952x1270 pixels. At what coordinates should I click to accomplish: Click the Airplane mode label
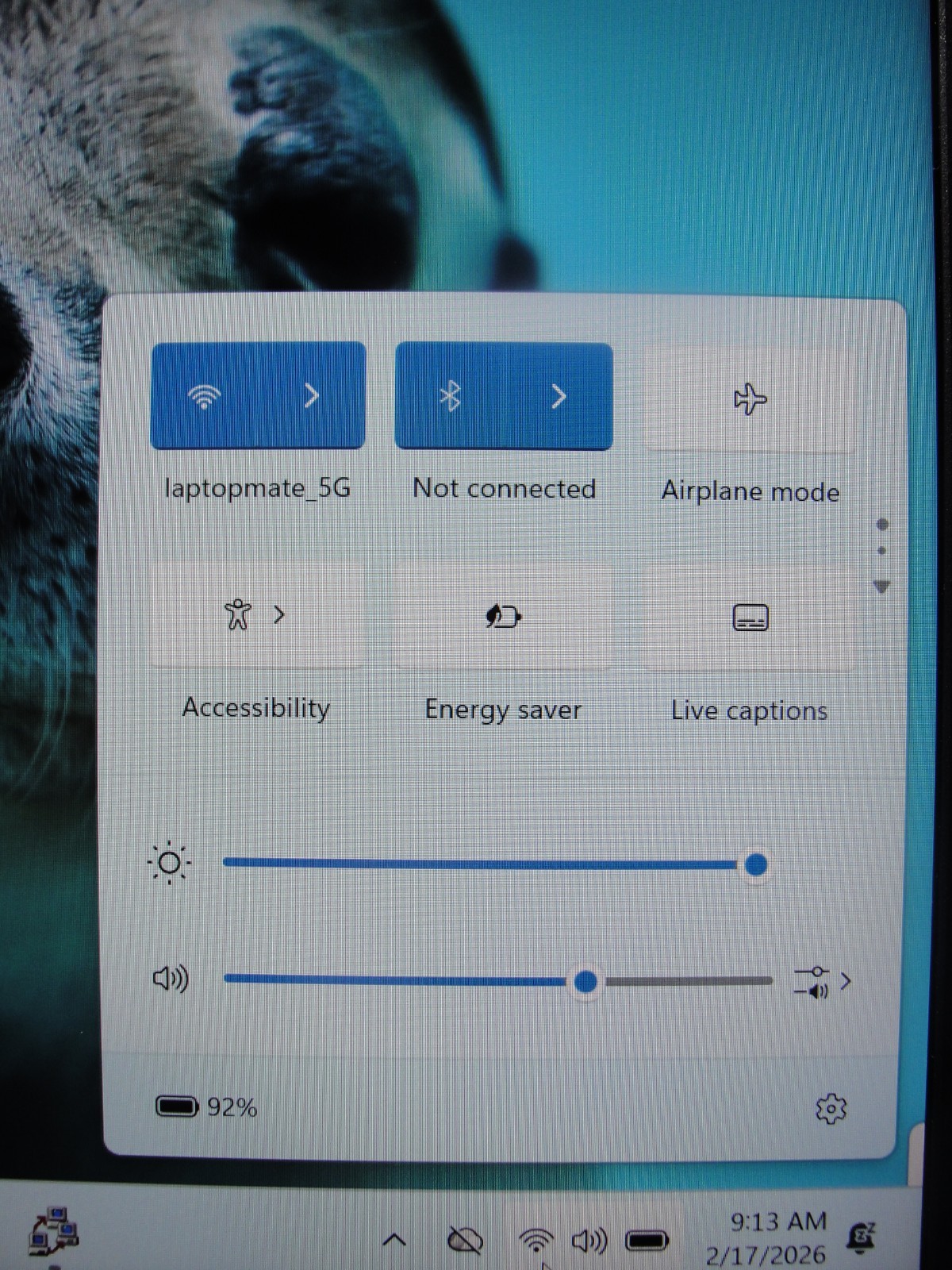click(750, 491)
